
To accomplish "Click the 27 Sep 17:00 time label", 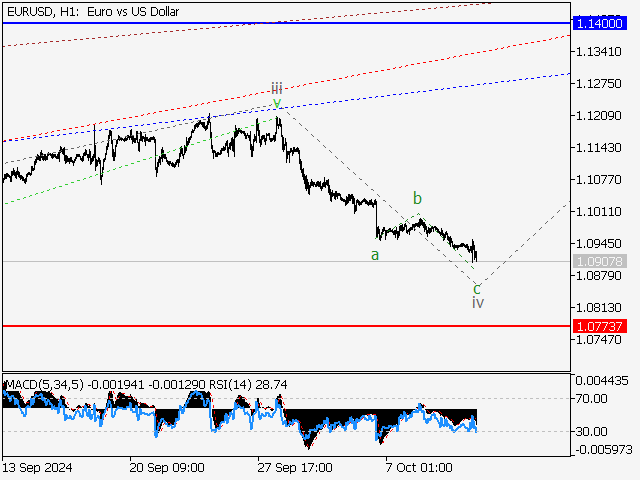I will point(294,467).
